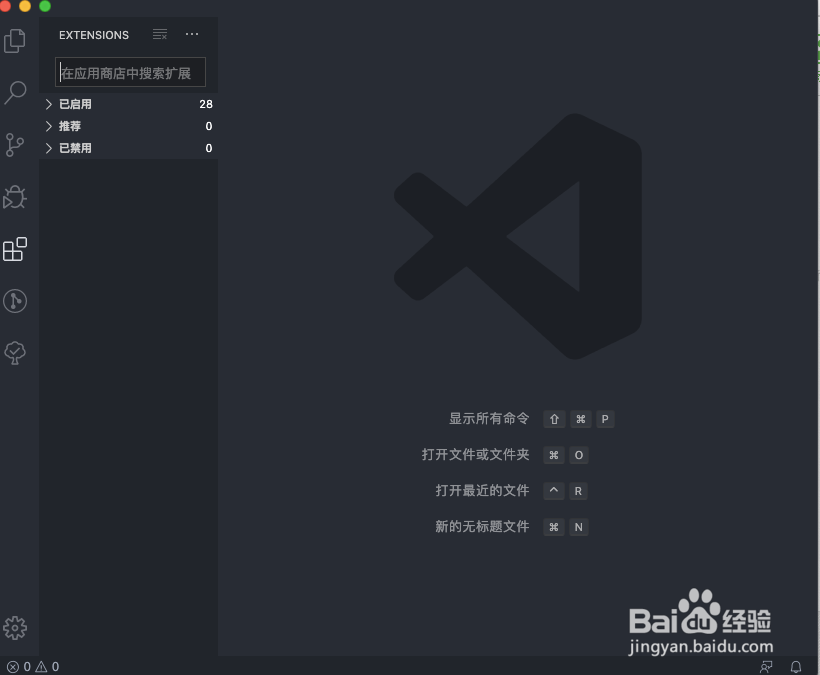Click the 已启用 section label
Viewport: 820px width, 675px height.
click(x=75, y=104)
